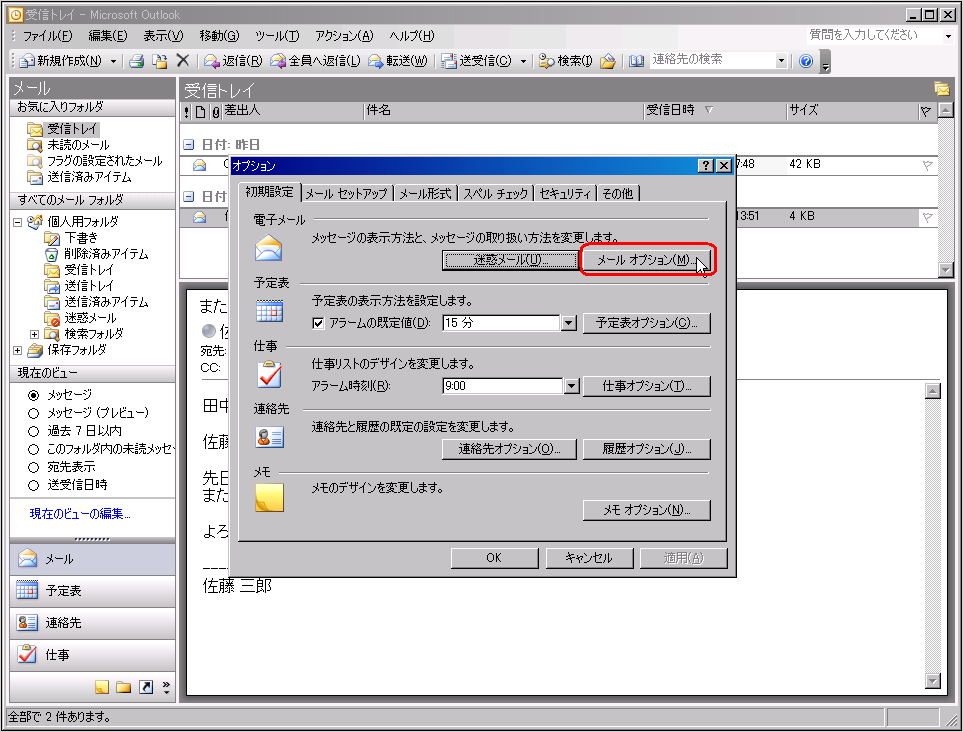Click the print icon in the toolbar
Image resolution: width=963 pixels, height=732 pixels.
pos(136,61)
